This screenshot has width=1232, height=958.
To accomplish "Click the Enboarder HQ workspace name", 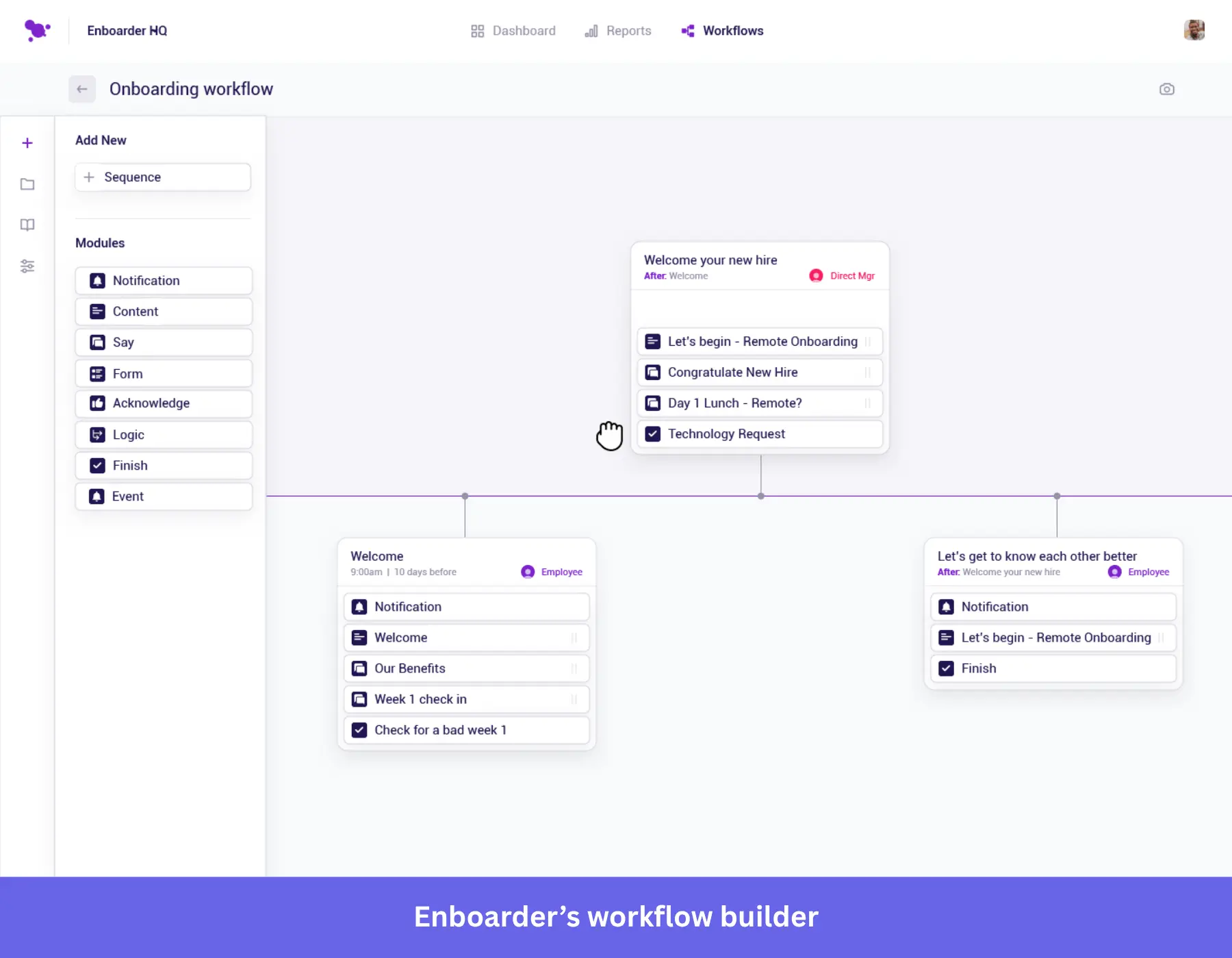I will [x=127, y=31].
